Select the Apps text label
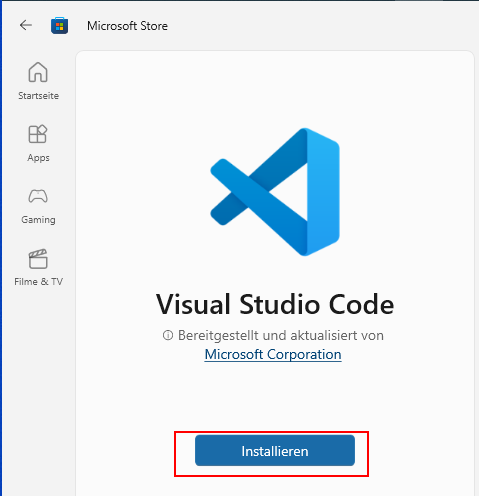This screenshot has height=496, width=479. click(38, 158)
